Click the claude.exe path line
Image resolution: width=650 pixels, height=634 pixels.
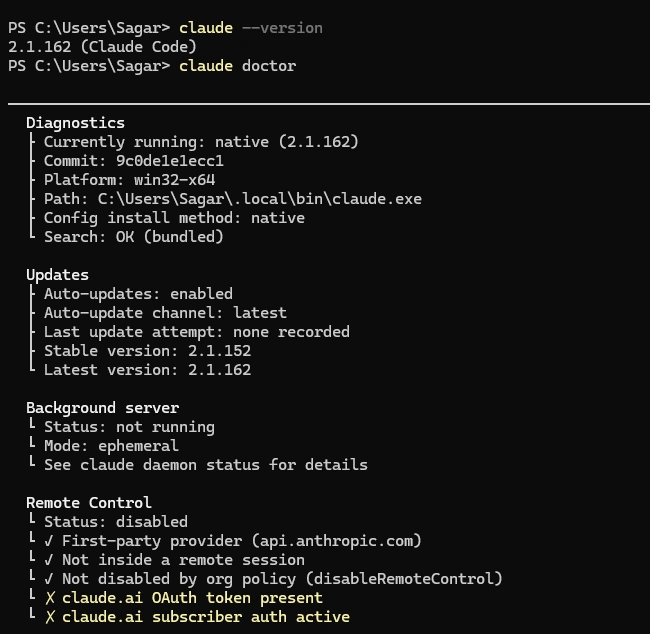(x=233, y=199)
